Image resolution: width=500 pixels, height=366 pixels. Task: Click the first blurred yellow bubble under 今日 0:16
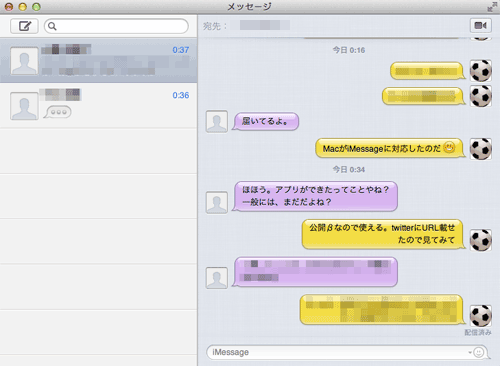point(428,71)
